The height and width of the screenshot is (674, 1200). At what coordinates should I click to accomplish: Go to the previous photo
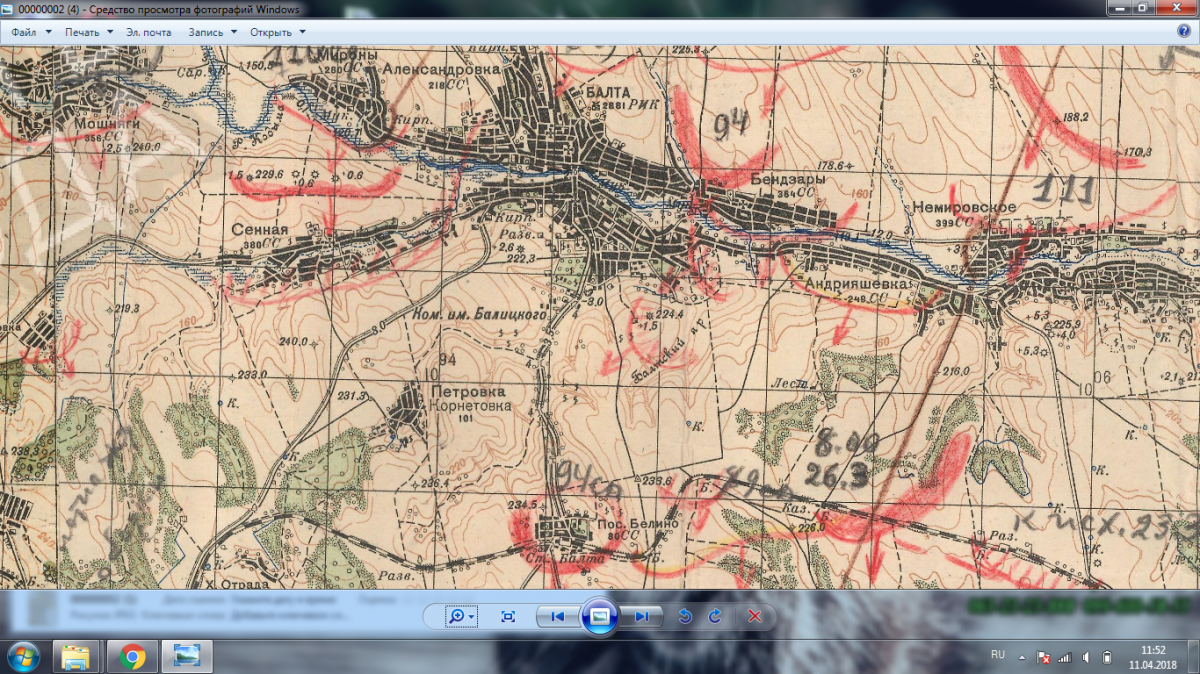558,616
